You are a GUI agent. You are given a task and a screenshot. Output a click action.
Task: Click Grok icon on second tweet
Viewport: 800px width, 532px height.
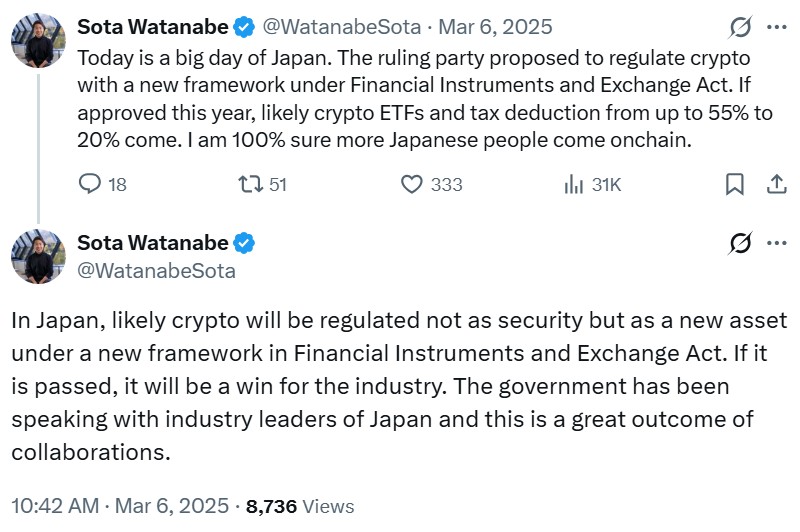click(741, 243)
